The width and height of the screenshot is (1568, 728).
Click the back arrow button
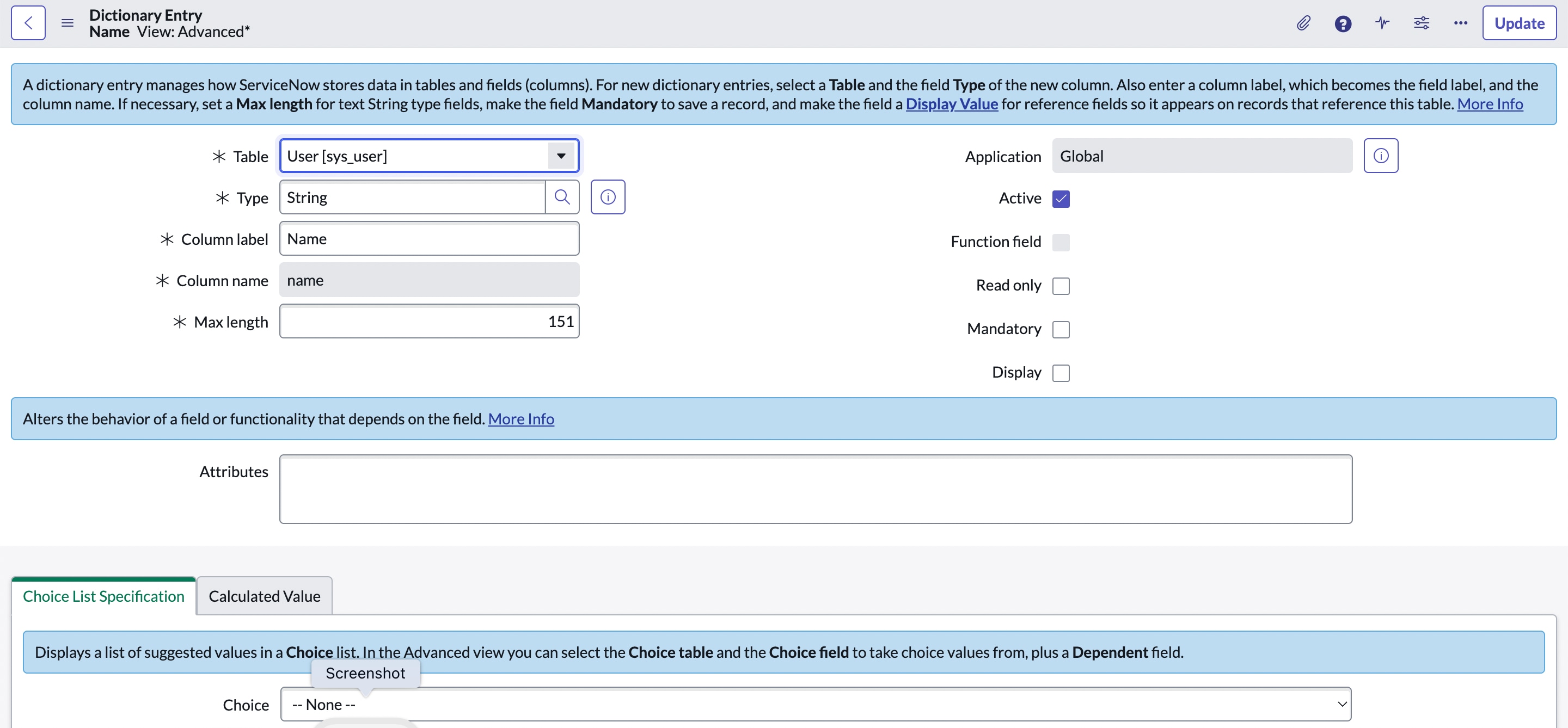[28, 23]
